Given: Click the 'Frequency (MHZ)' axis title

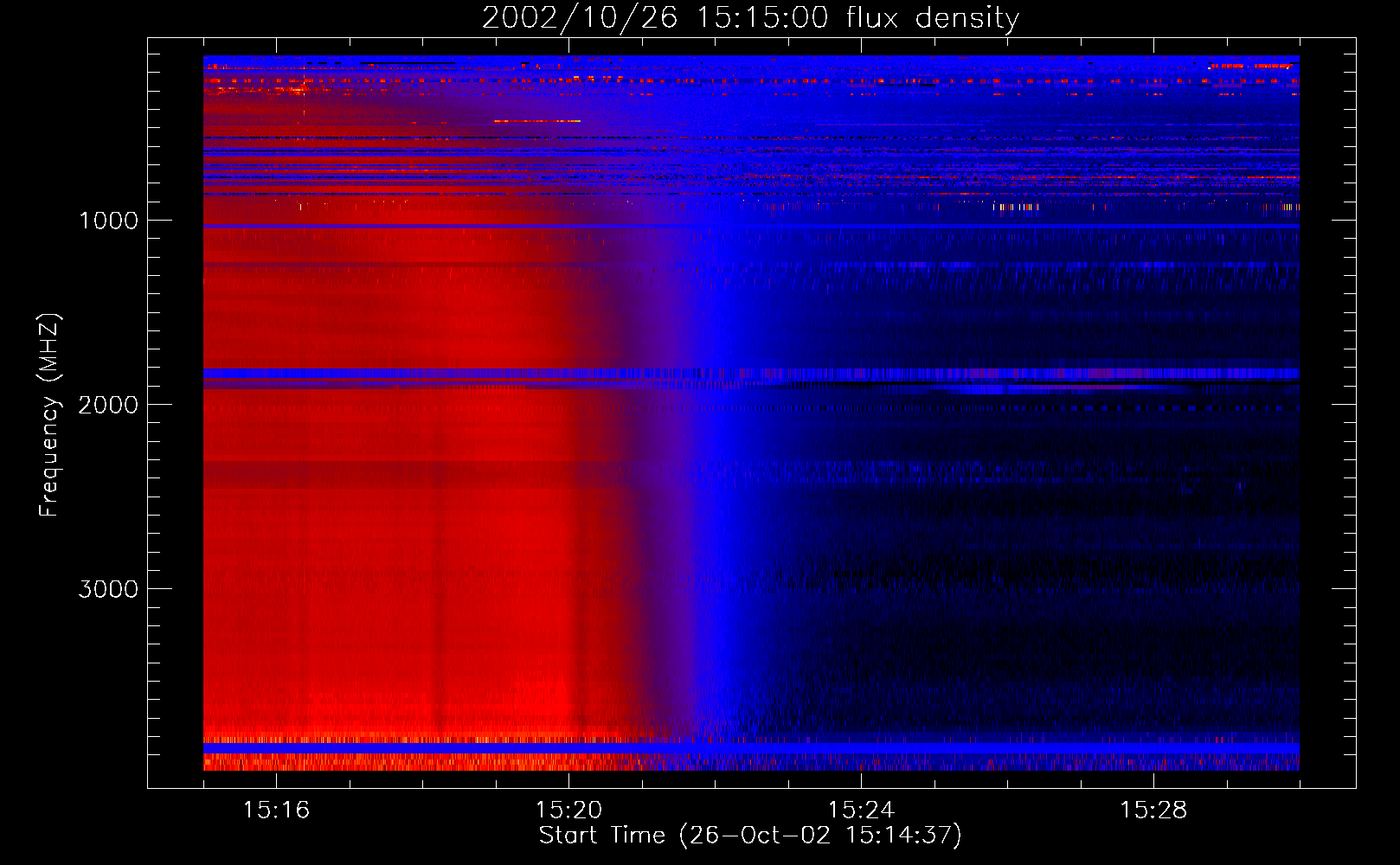Looking at the screenshot, I should click(50, 415).
